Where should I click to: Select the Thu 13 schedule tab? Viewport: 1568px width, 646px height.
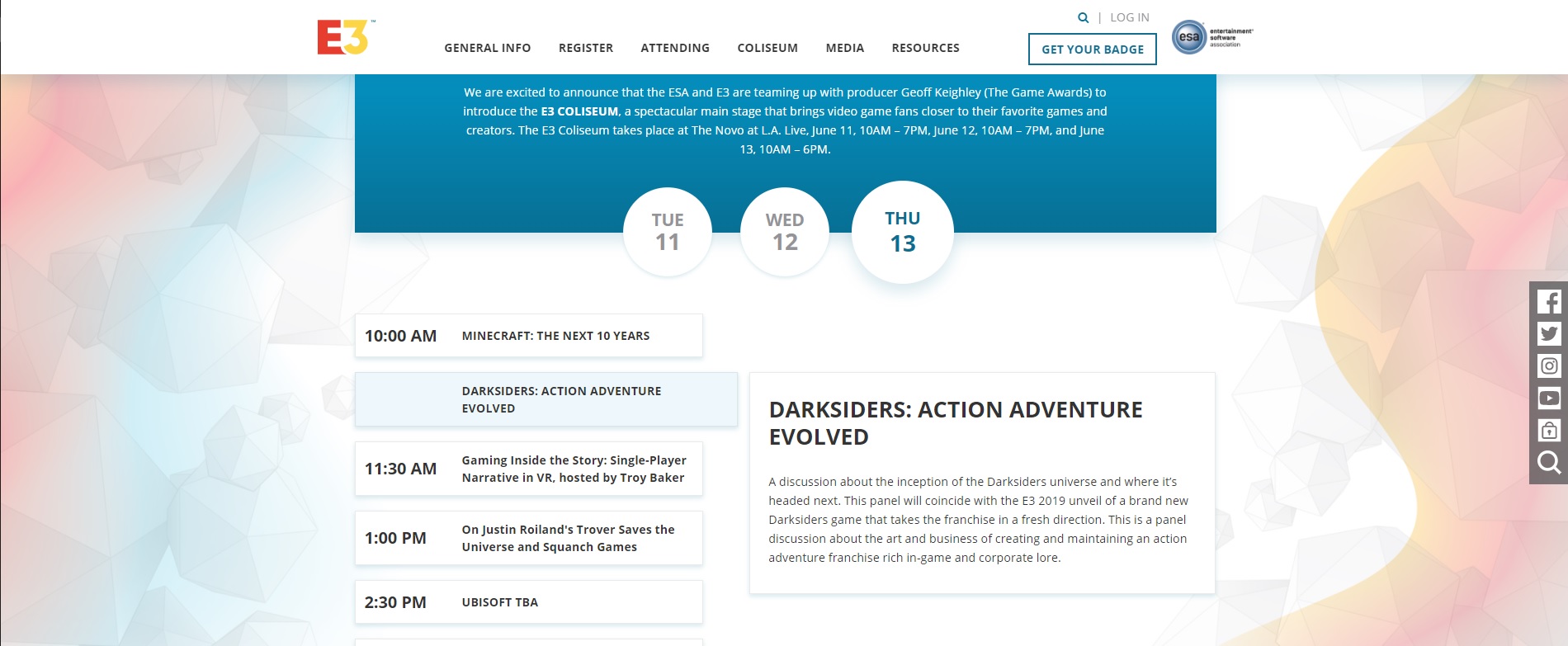pyautogui.click(x=903, y=232)
